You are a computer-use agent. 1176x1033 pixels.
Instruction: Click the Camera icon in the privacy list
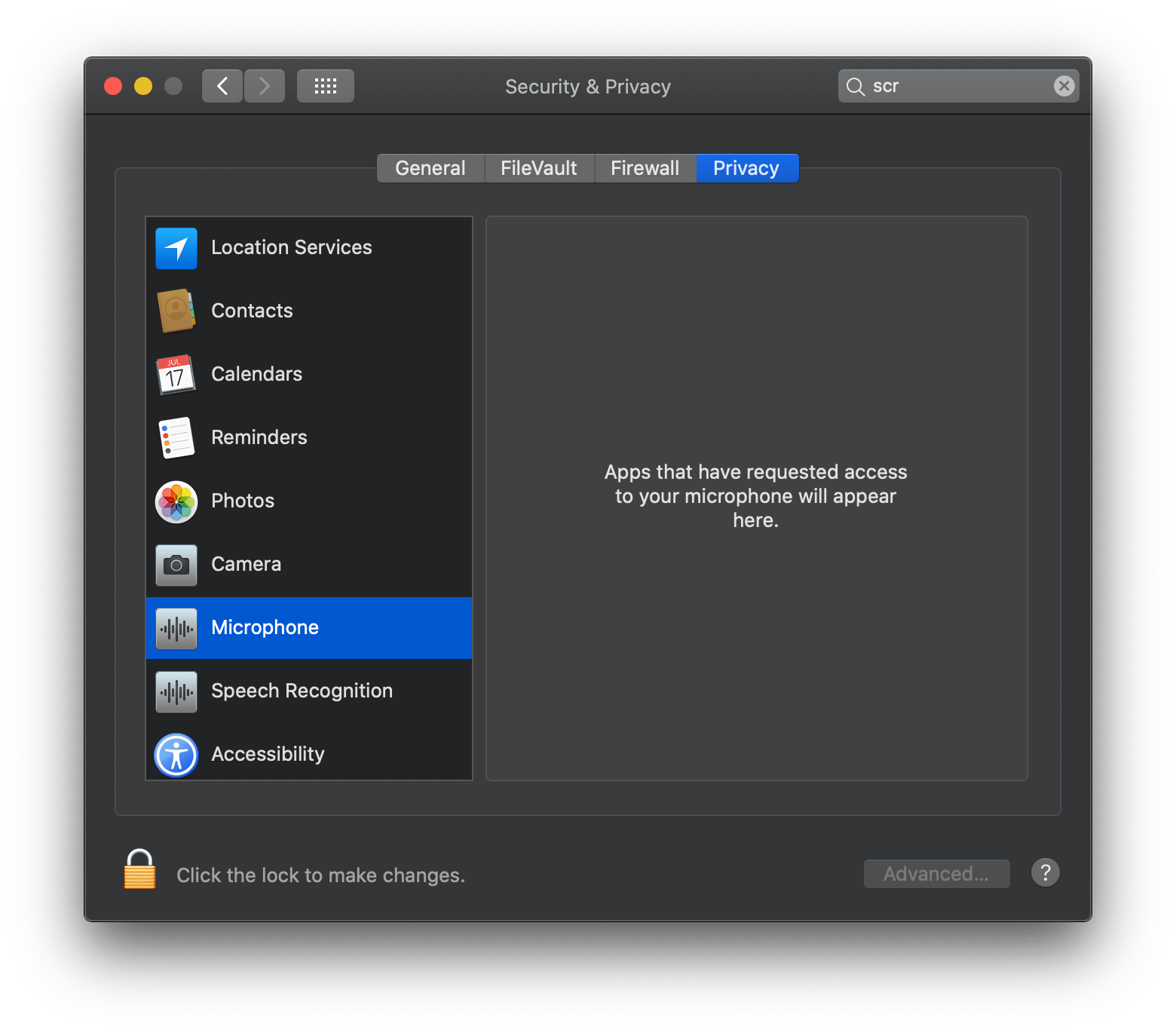coord(175,564)
